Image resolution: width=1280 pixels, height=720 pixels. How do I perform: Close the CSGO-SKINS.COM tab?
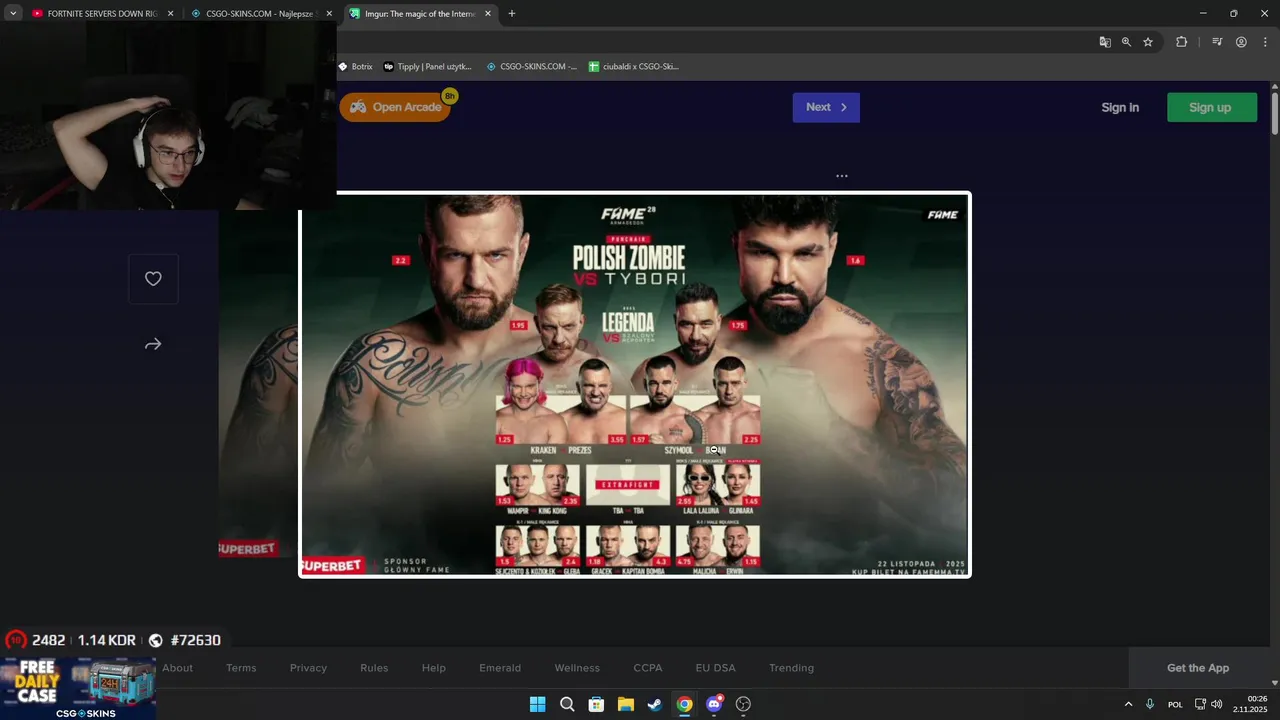click(x=329, y=14)
